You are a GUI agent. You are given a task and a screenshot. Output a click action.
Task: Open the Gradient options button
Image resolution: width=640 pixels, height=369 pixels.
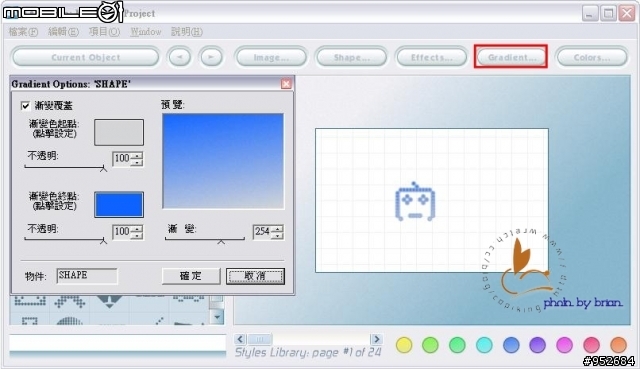[x=511, y=57]
